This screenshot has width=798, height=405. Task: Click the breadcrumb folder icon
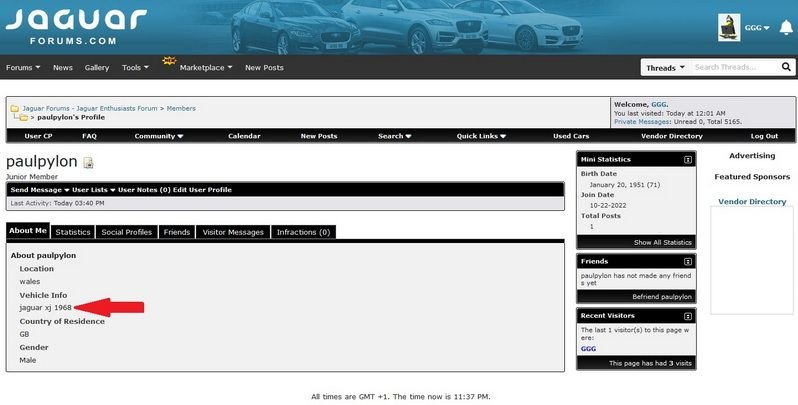point(15,108)
